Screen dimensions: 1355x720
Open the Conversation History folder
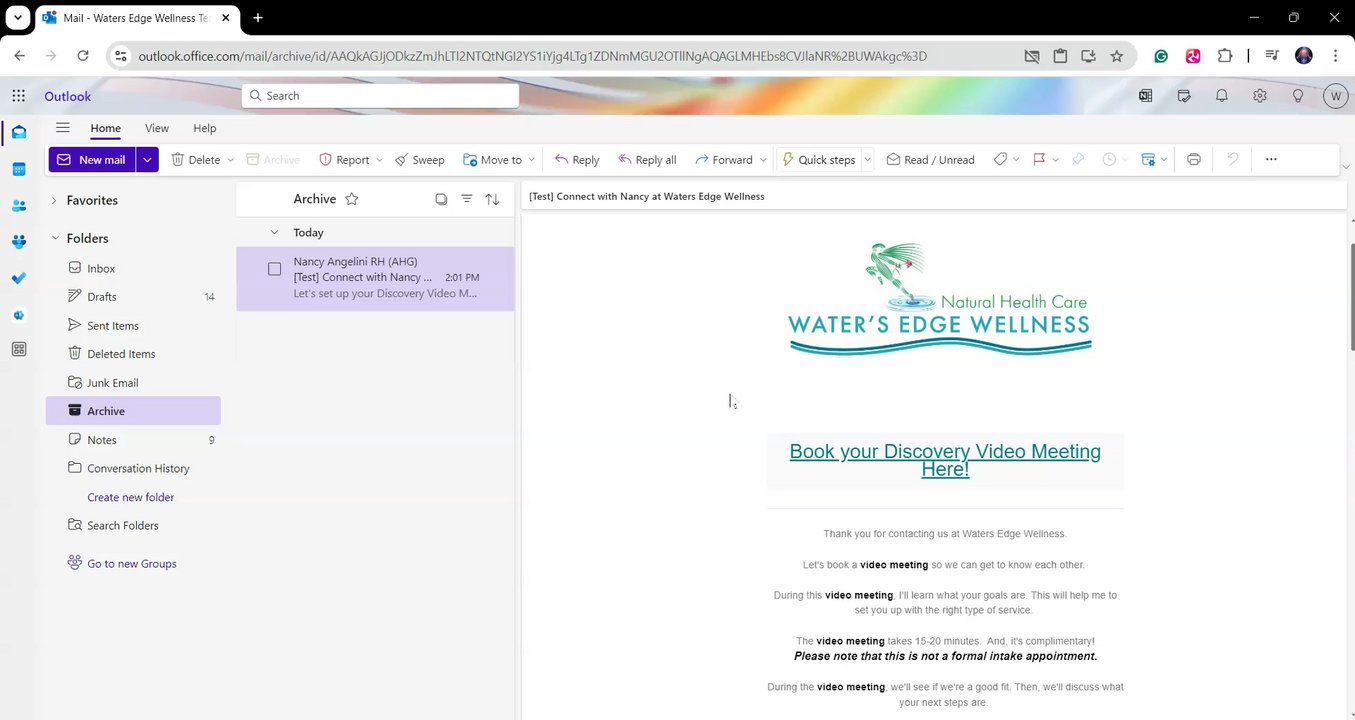pos(133,468)
